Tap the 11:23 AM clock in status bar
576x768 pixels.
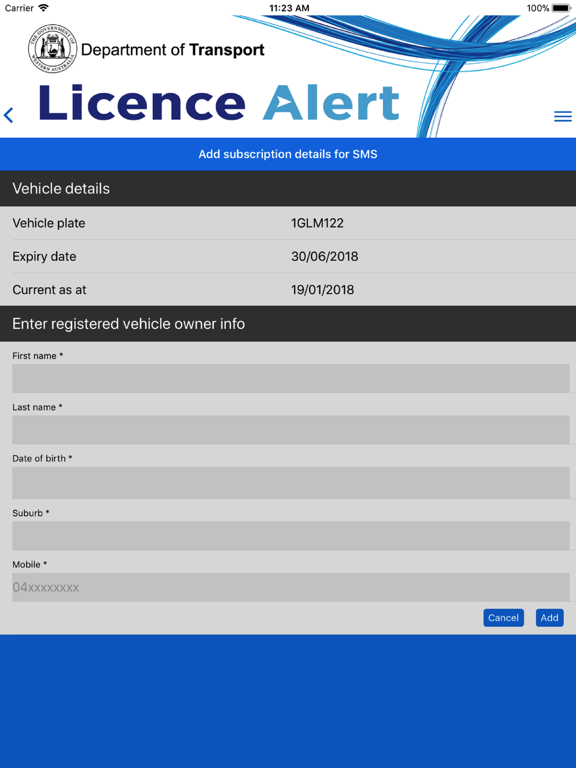pos(289,8)
